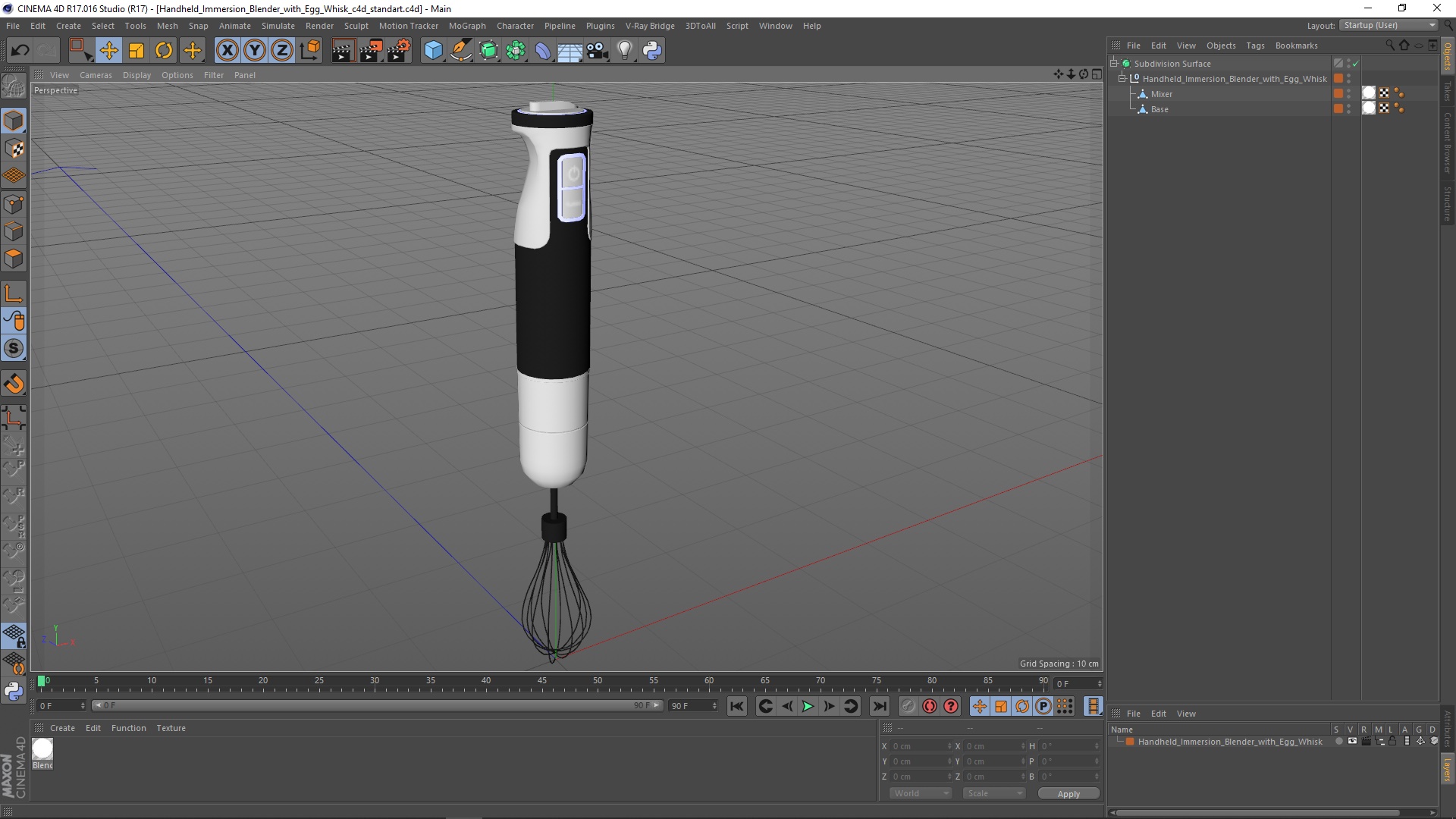Open the Layout Startup dropdown
The width and height of the screenshot is (1456, 819).
1389,25
